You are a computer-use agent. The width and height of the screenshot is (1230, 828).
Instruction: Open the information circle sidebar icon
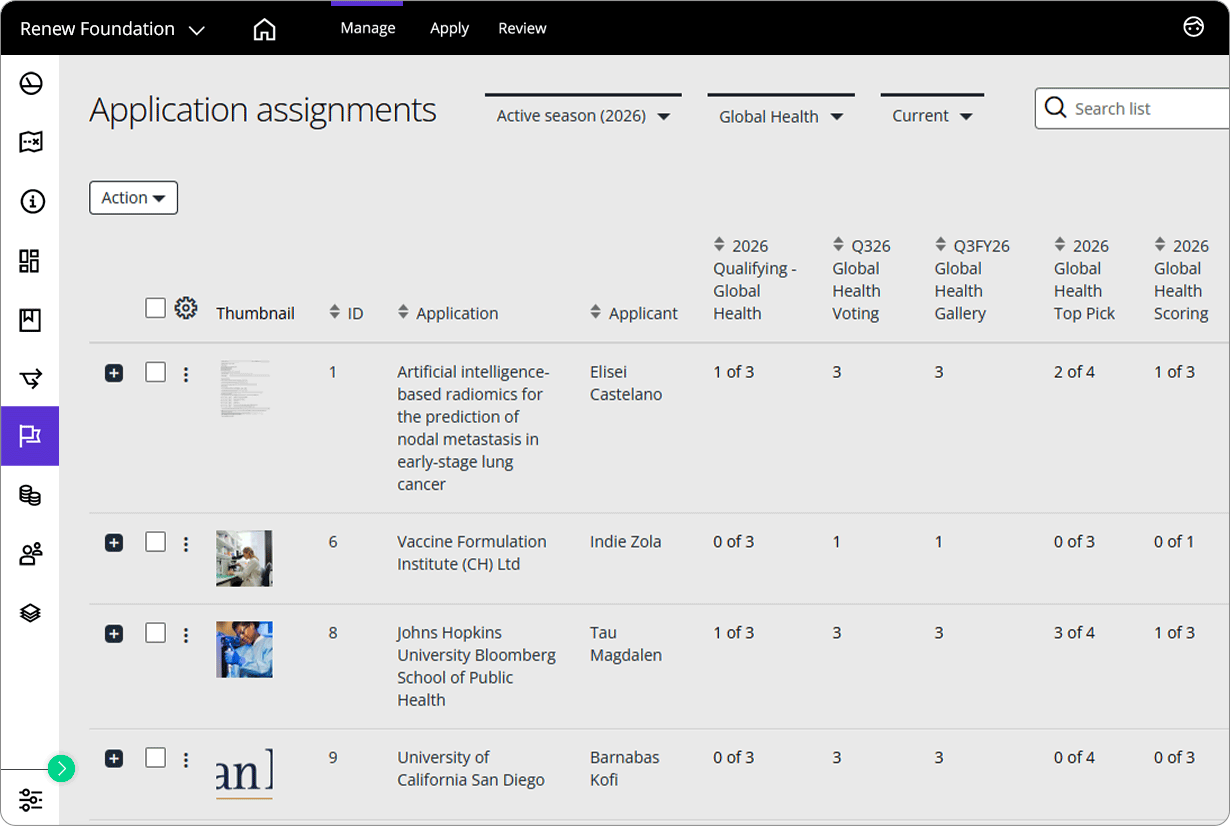pos(31,202)
